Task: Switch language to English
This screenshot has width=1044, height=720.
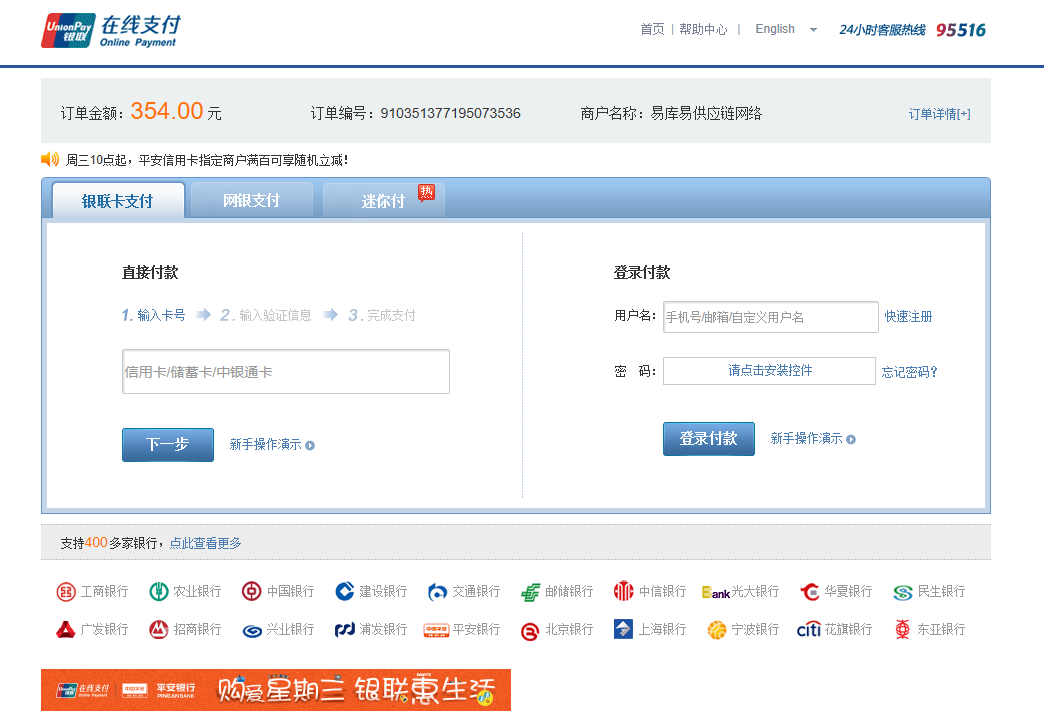Action: point(775,29)
